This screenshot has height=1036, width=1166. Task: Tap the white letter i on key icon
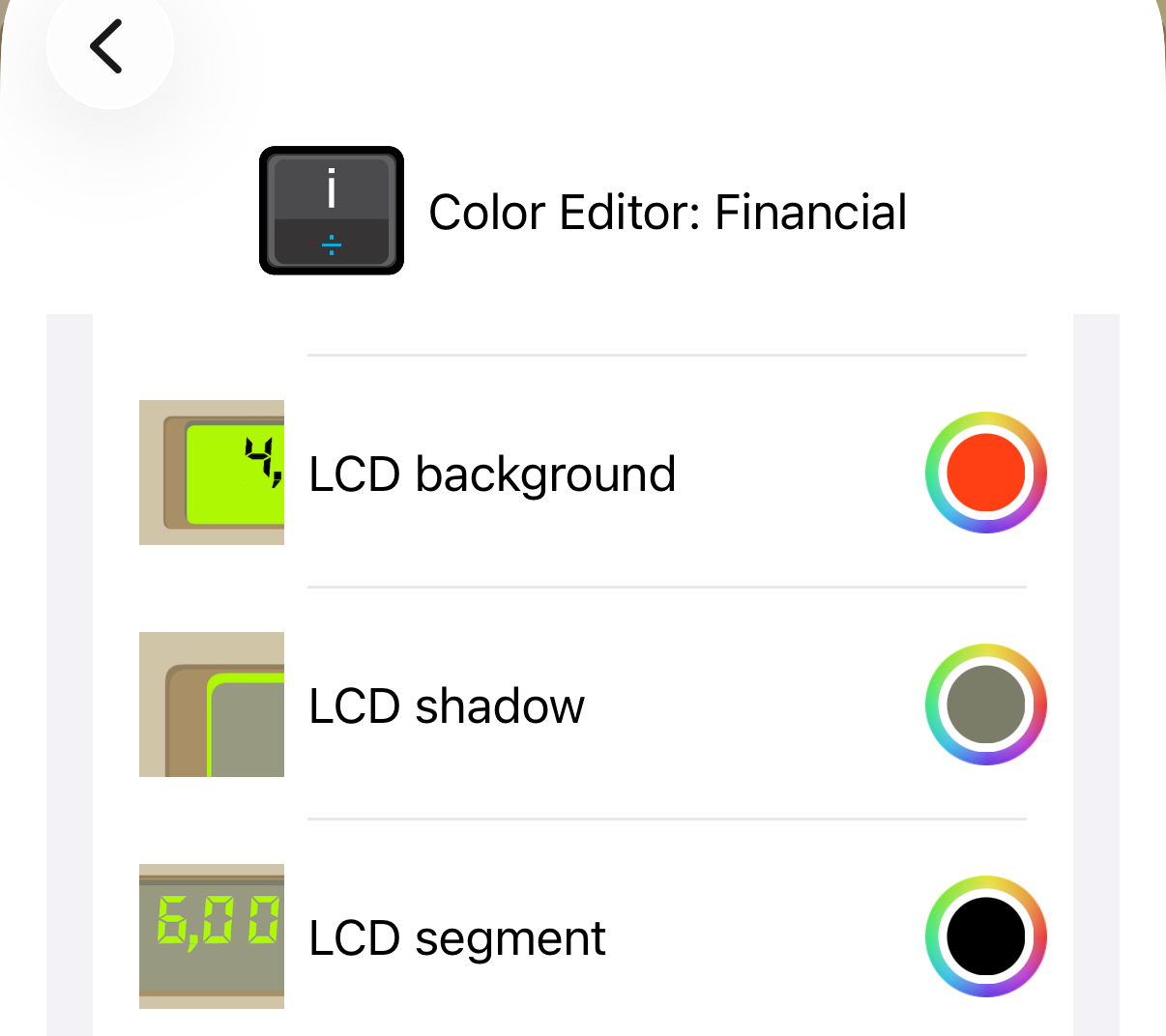pos(332,188)
